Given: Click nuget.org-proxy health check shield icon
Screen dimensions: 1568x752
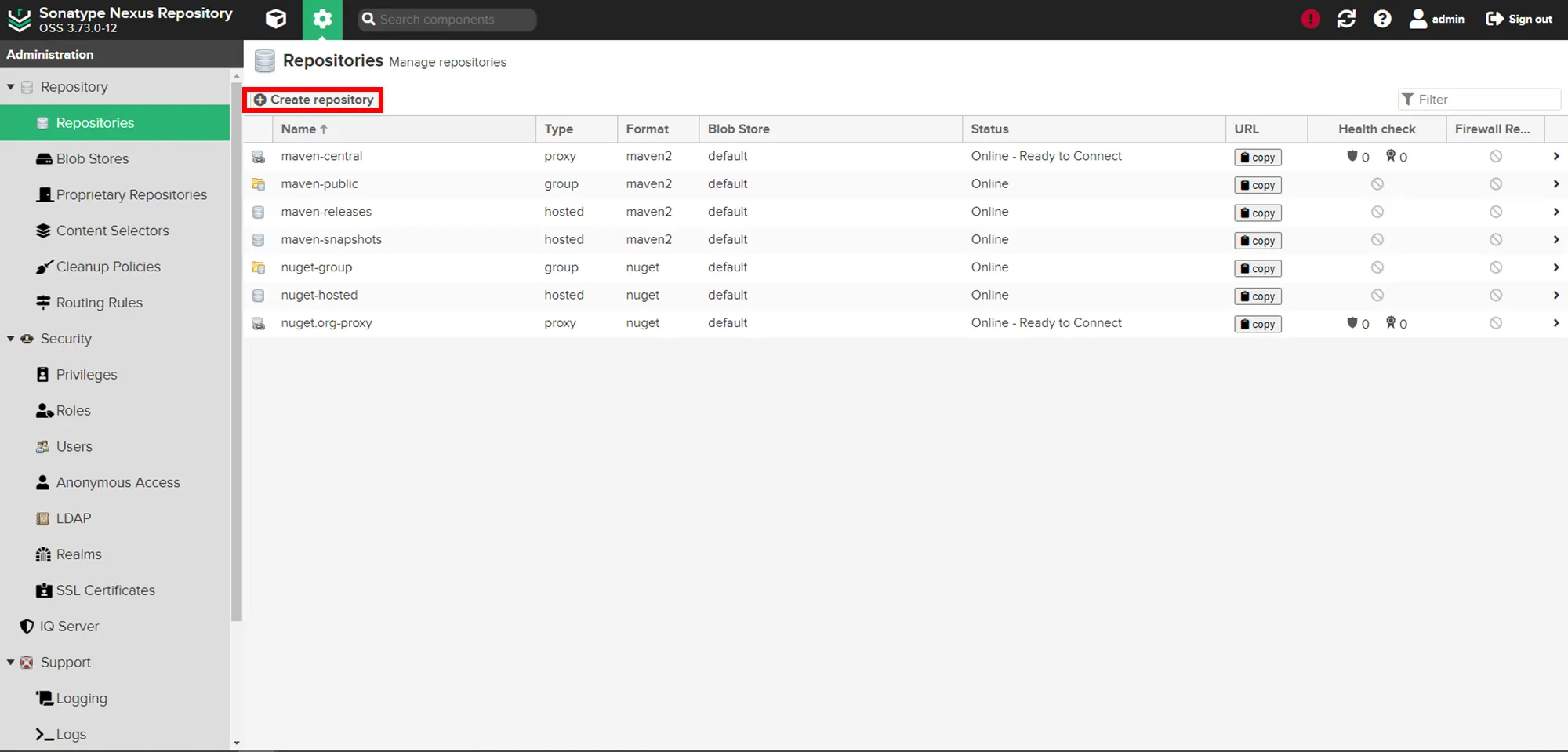Looking at the screenshot, I should [x=1352, y=322].
